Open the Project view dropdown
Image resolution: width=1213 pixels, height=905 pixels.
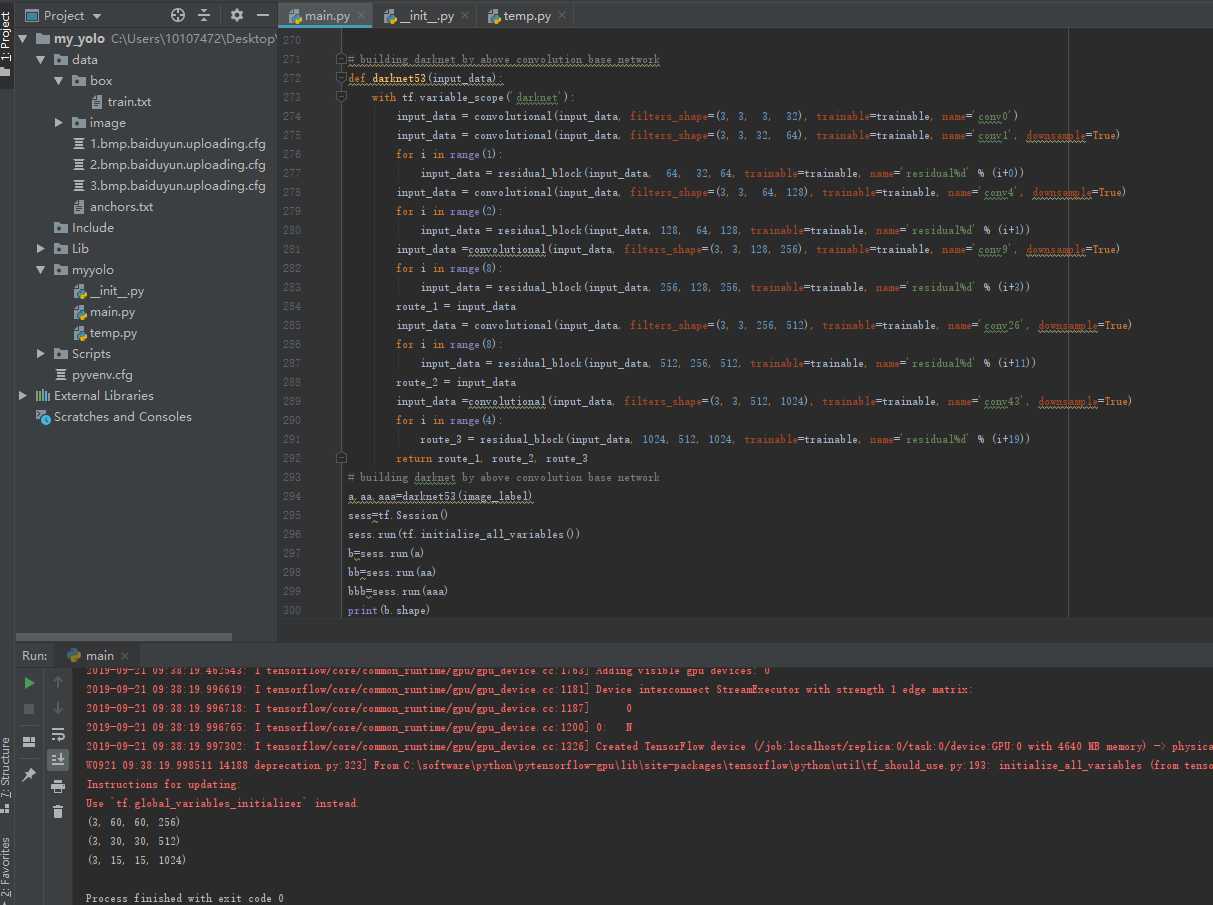[x=62, y=15]
